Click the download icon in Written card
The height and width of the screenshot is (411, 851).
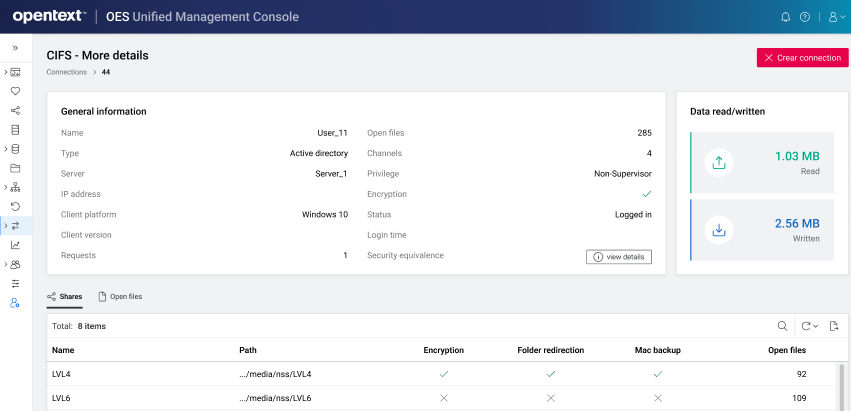coord(718,229)
